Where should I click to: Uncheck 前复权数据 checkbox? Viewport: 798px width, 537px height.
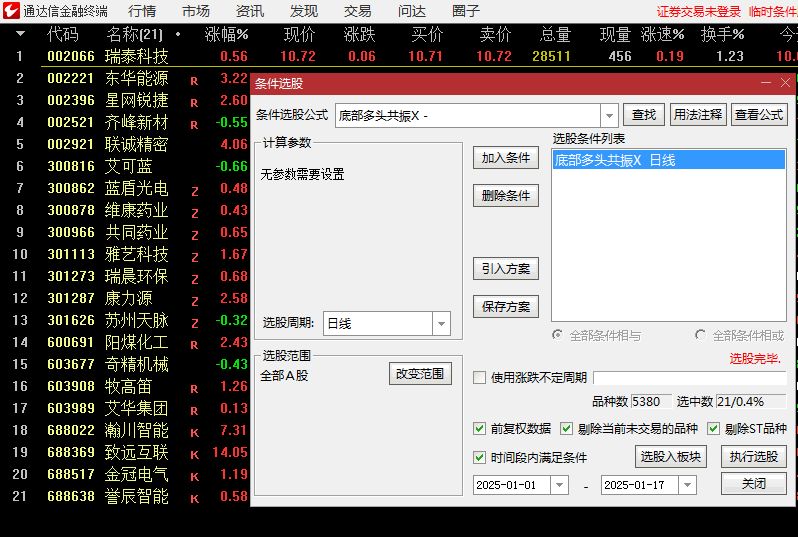click(x=479, y=429)
